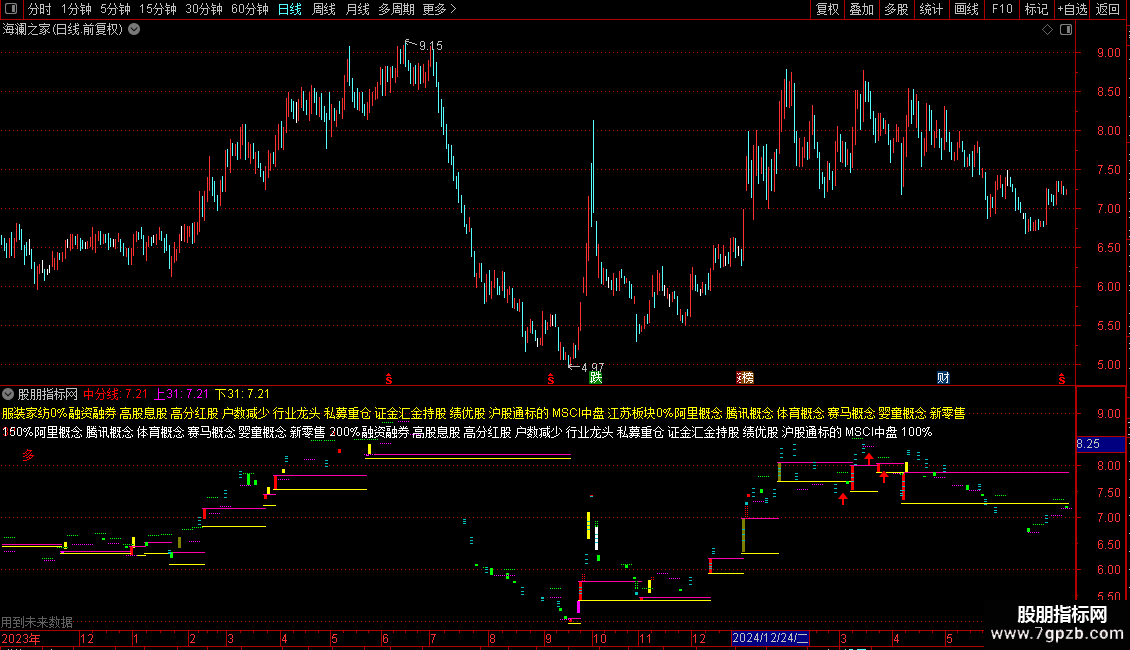The image size is (1130, 650).
Task: Click the 4.97 low price label
Action: tap(592, 368)
